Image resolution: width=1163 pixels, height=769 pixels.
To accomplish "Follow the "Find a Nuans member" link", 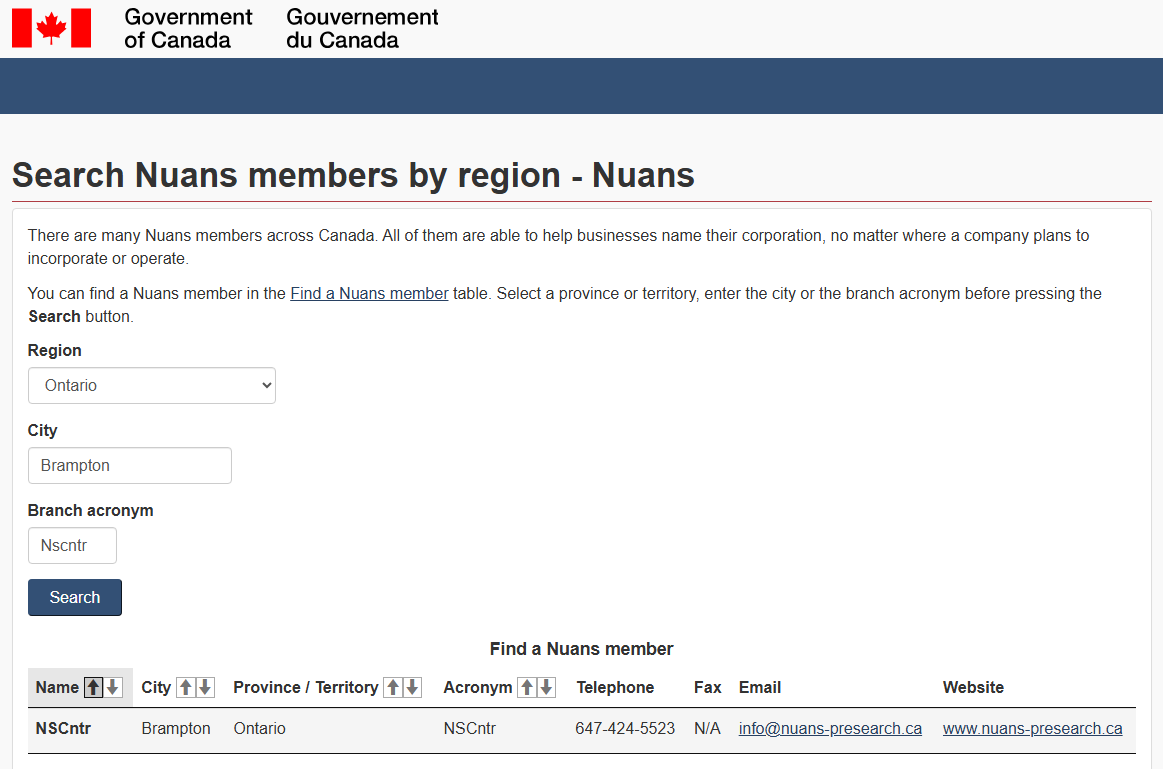I will tap(369, 294).
